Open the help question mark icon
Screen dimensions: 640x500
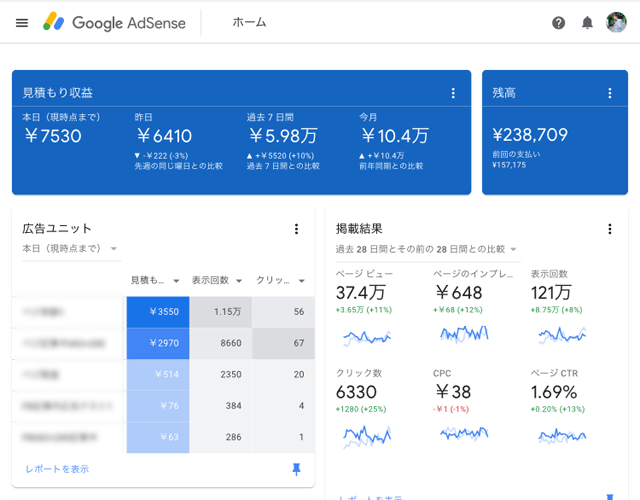(558, 23)
